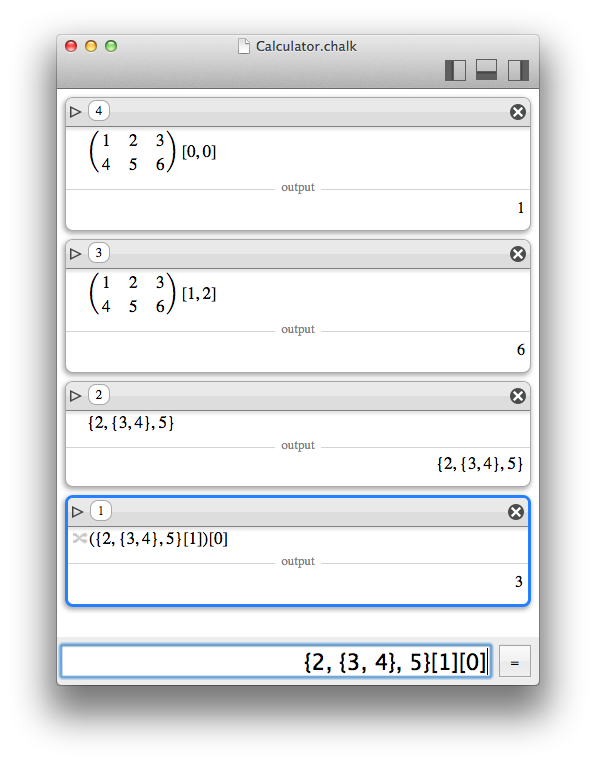Toggle the bottom panel view icon
The height and width of the screenshot is (764, 596).
486,70
